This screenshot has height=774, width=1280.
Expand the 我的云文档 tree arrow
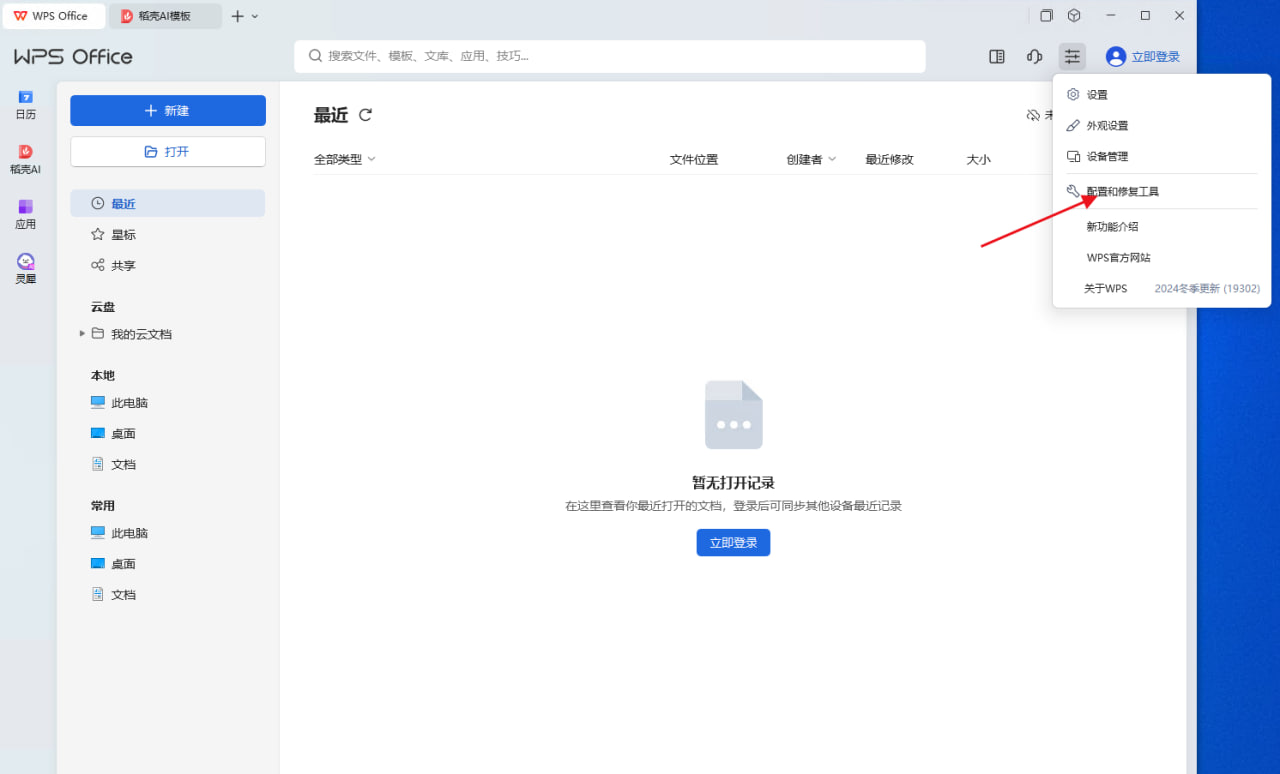82,334
